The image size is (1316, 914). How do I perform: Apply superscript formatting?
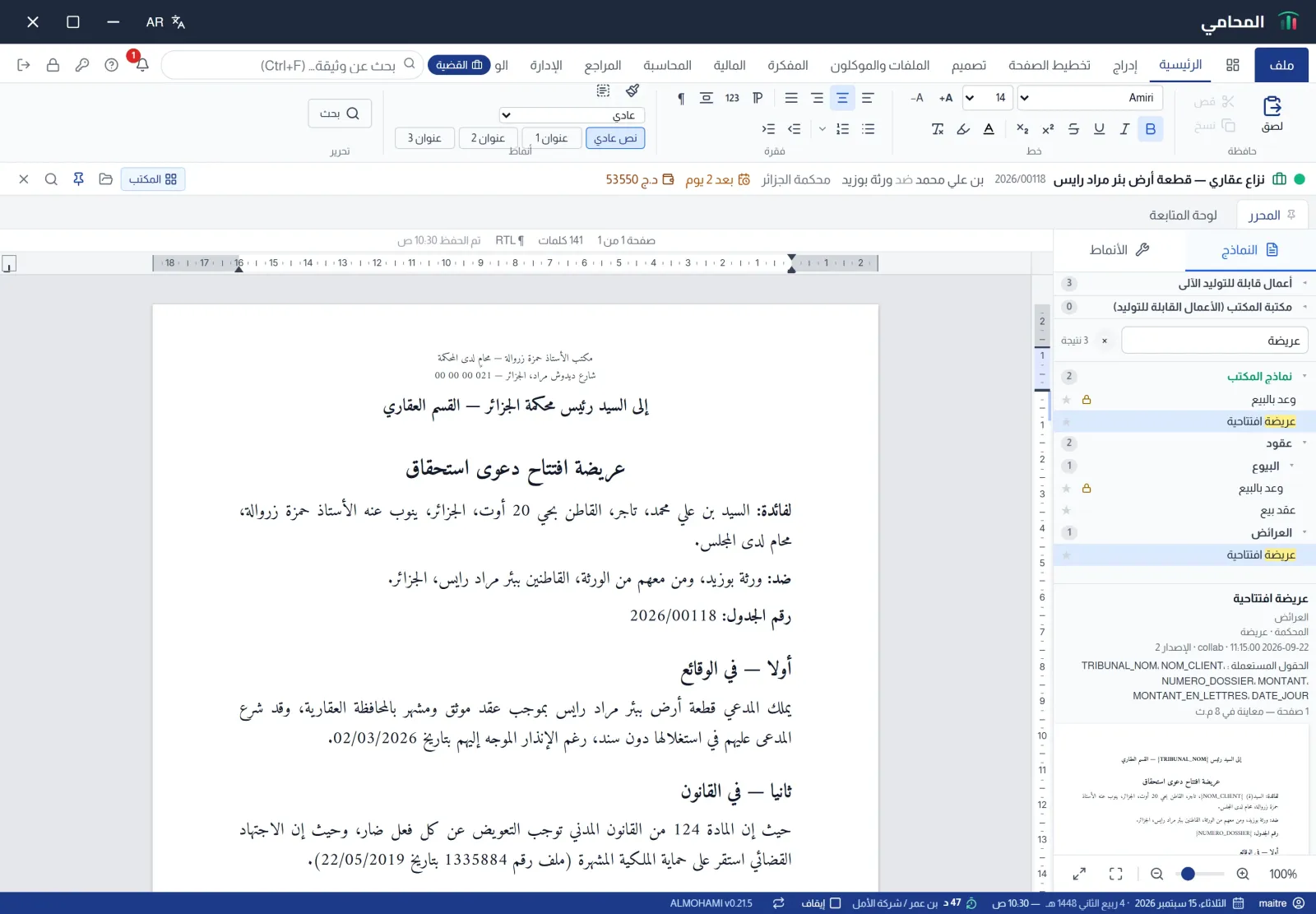click(1048, 129)
